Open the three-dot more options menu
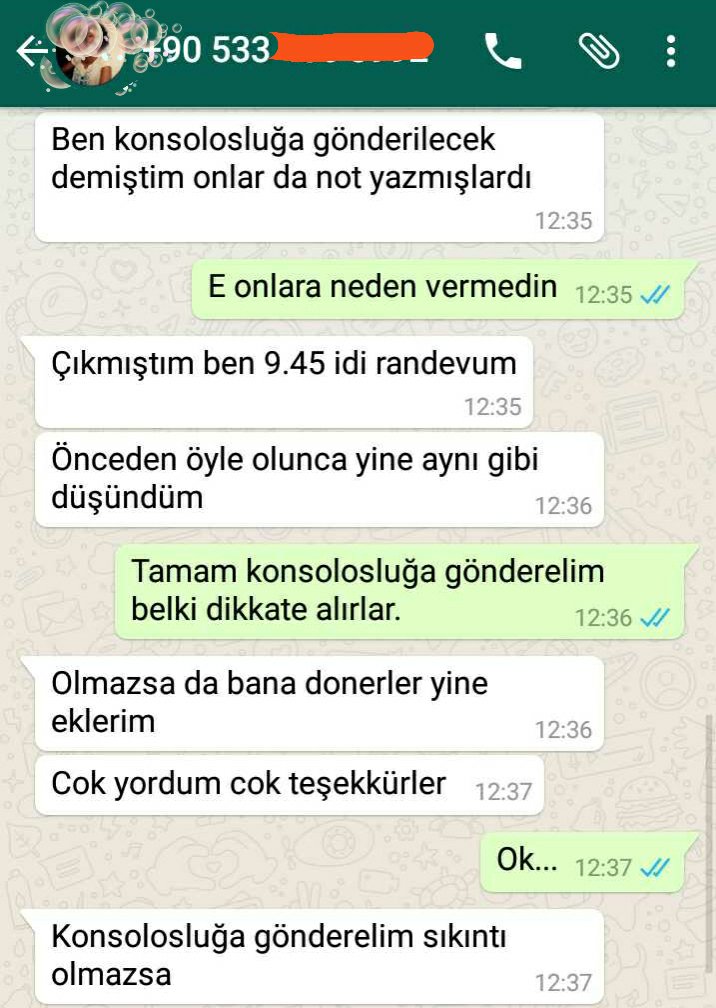Viewport: 716px width, 1008px height. [670, 51]
